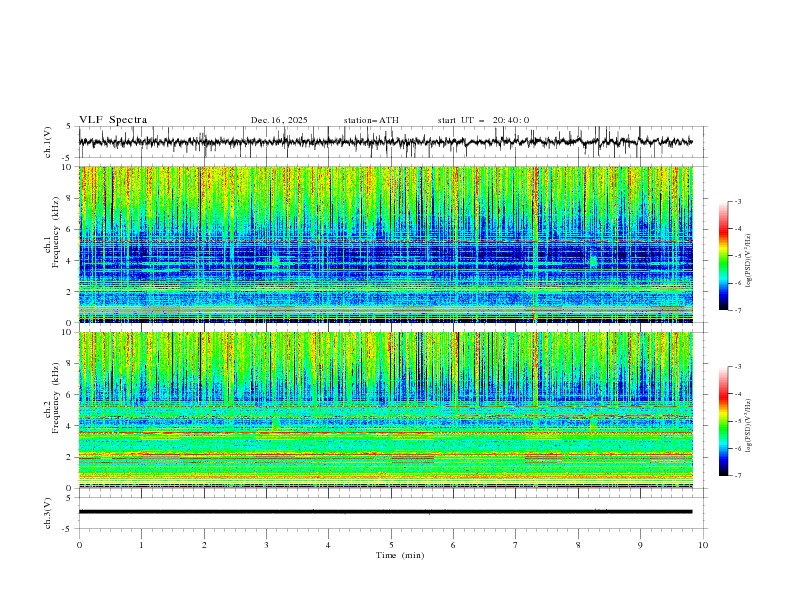
Task: Click the ch.2 'Frequency (kHz)' axis label
Action: [56, 398]
